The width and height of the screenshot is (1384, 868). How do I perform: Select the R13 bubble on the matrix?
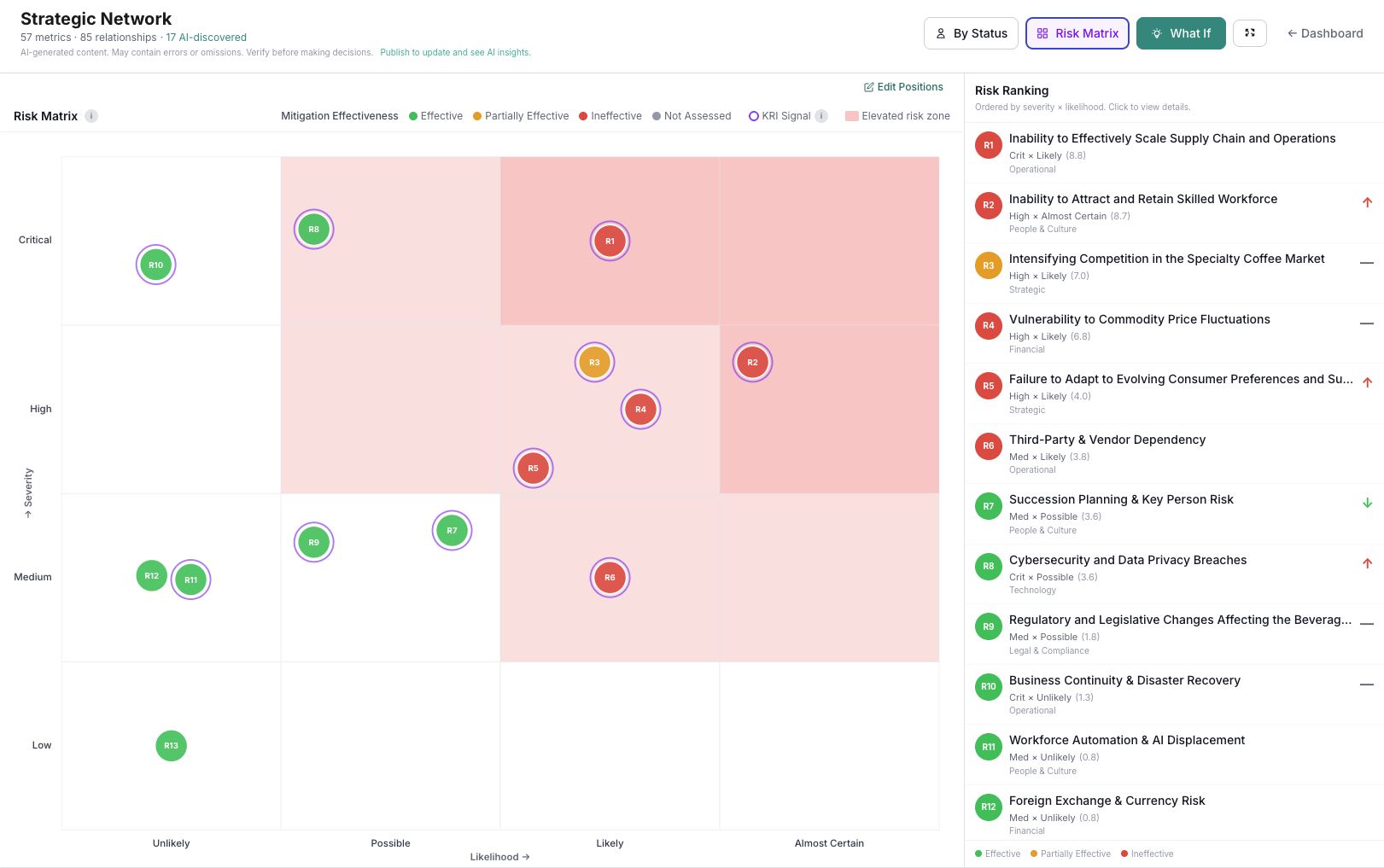(171, 745)
